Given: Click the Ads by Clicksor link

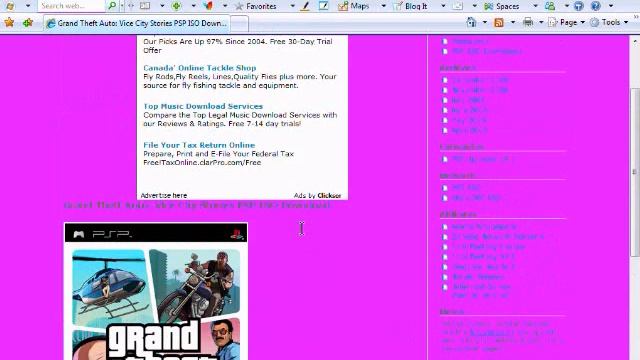Looking at the screenshot, I should coord(317,196).
